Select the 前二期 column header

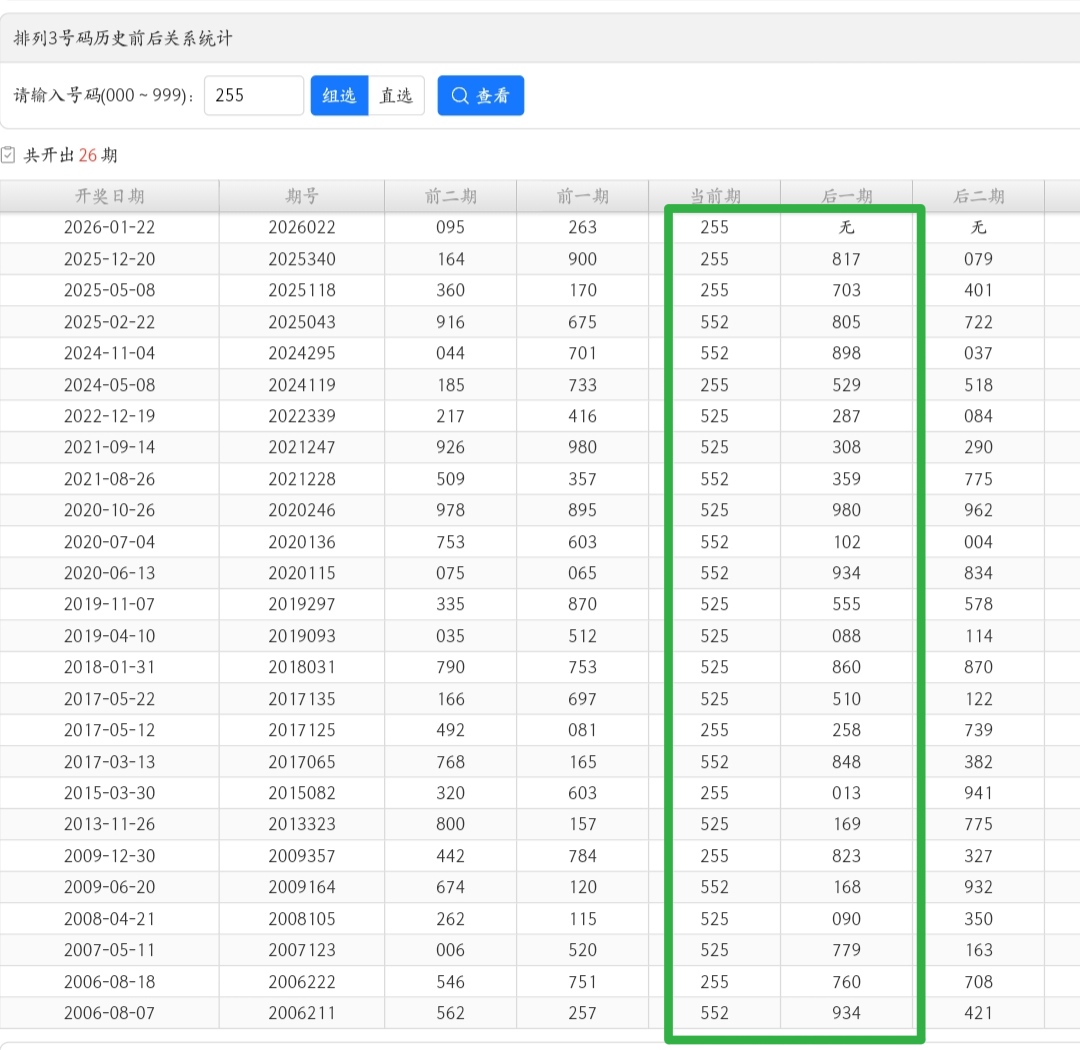click(x=450, y=196)
